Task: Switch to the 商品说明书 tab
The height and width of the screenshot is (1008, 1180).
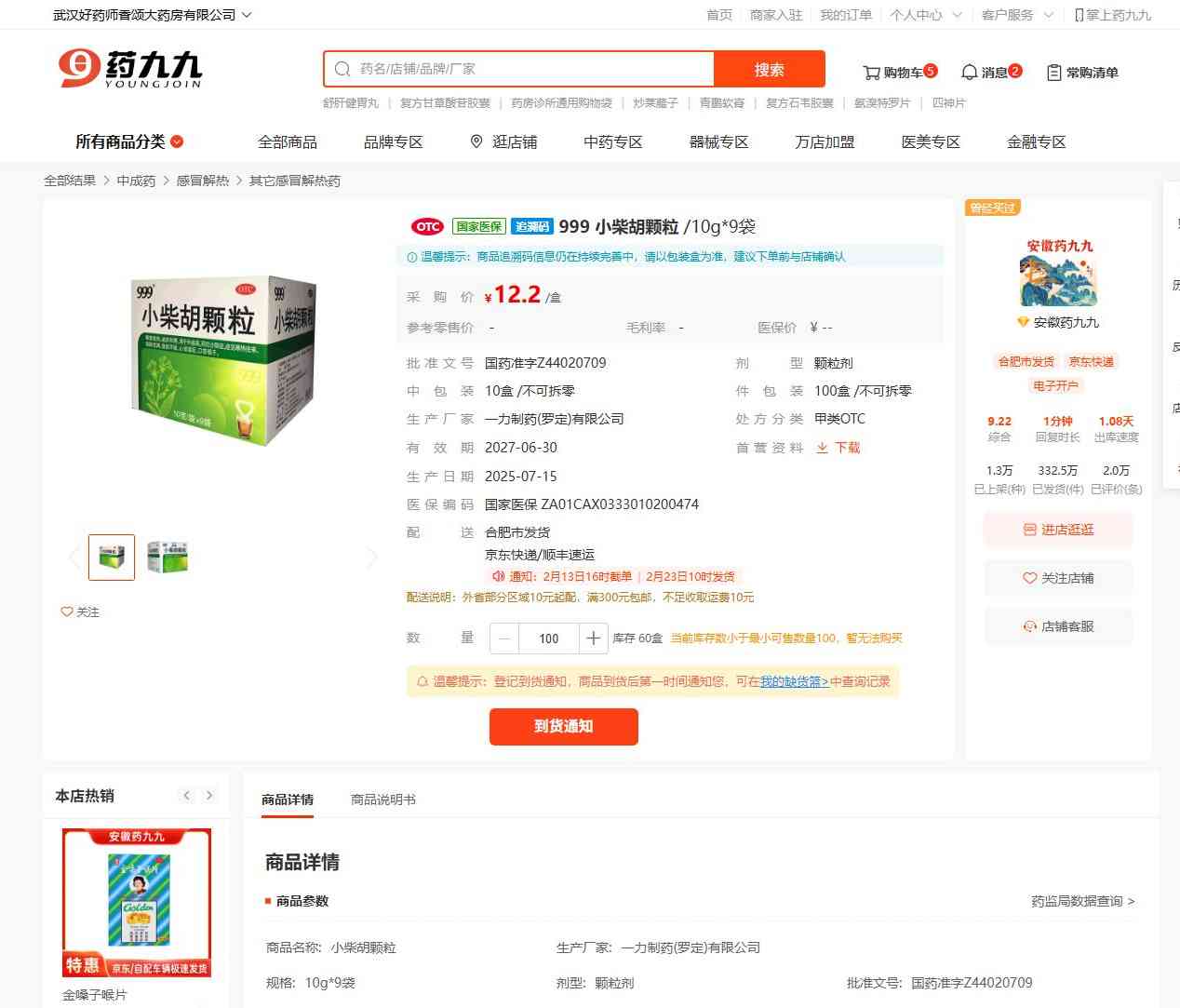Action: (x=383, y=800)
